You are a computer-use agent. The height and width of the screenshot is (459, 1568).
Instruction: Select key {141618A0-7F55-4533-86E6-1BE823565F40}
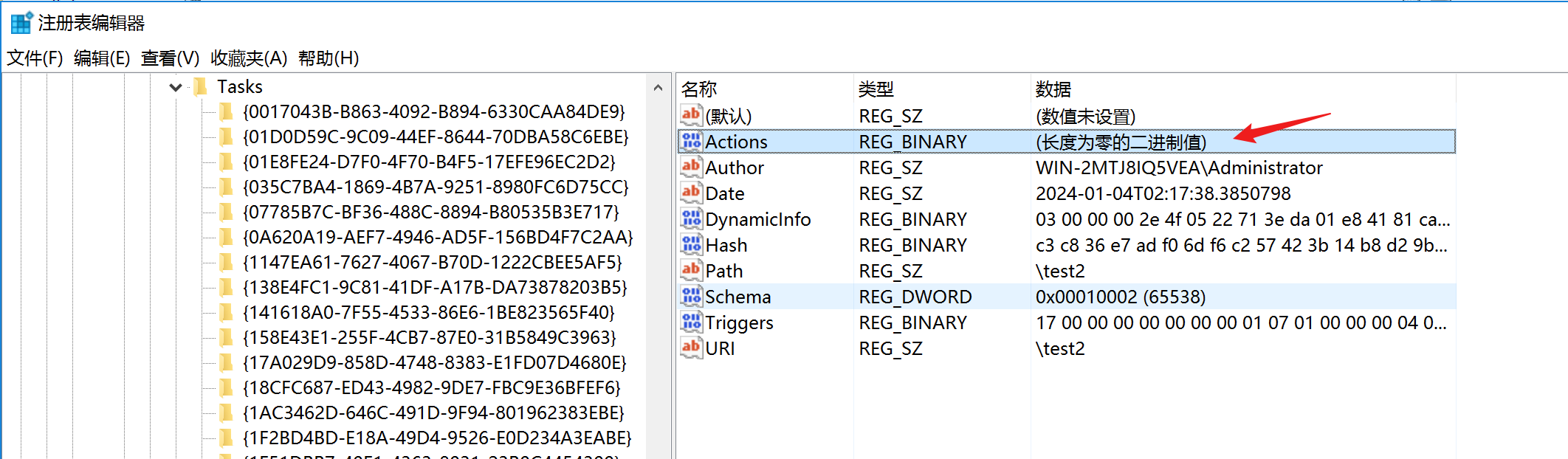point(428,313)
